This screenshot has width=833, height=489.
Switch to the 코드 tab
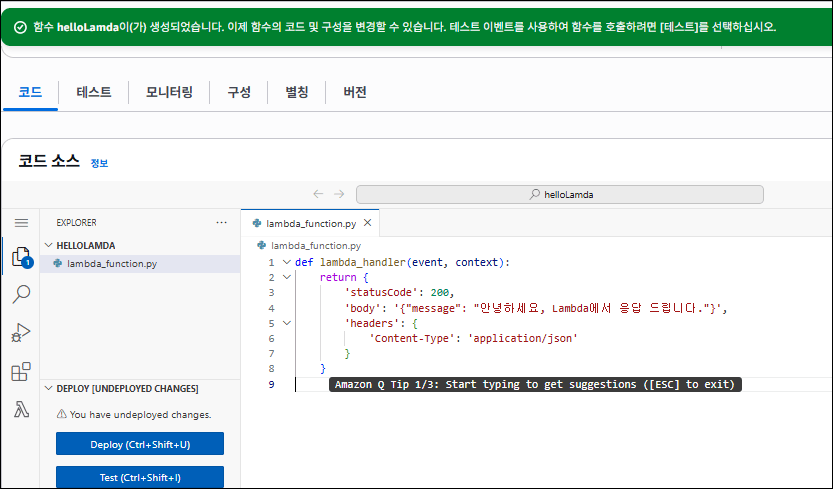(30, 92)
